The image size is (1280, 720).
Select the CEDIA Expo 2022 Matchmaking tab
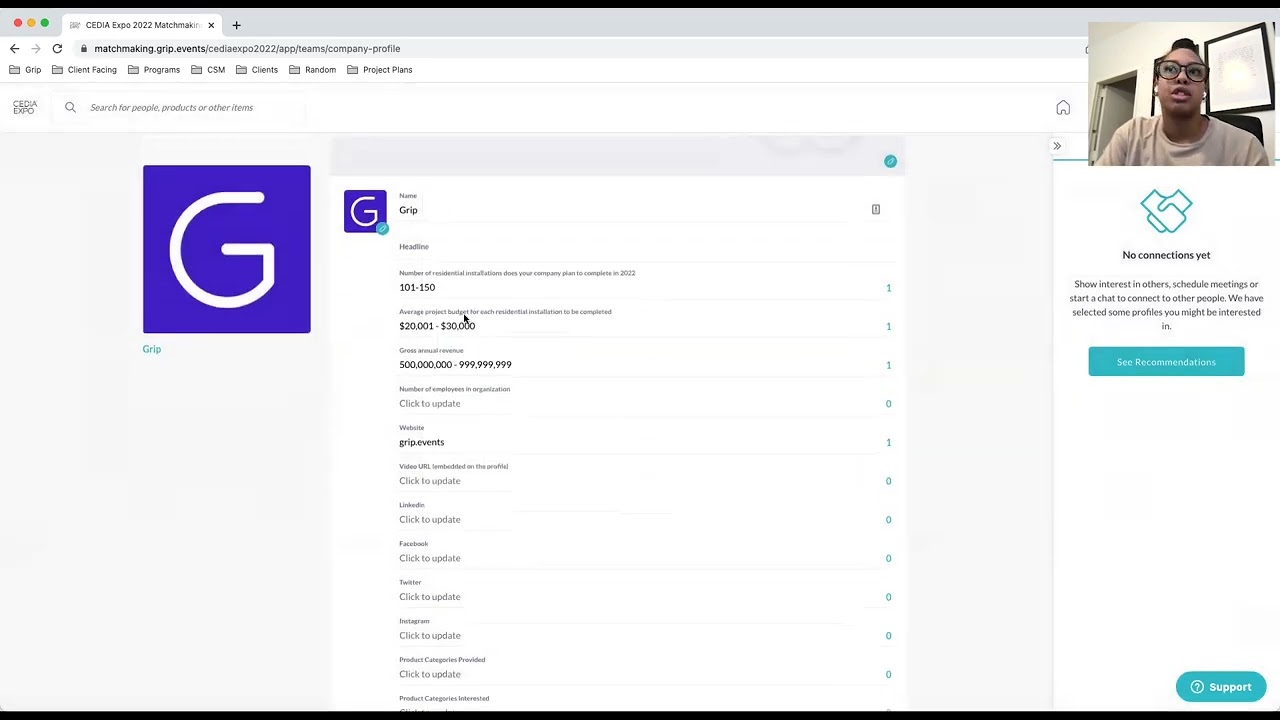[x=141, y=25]
